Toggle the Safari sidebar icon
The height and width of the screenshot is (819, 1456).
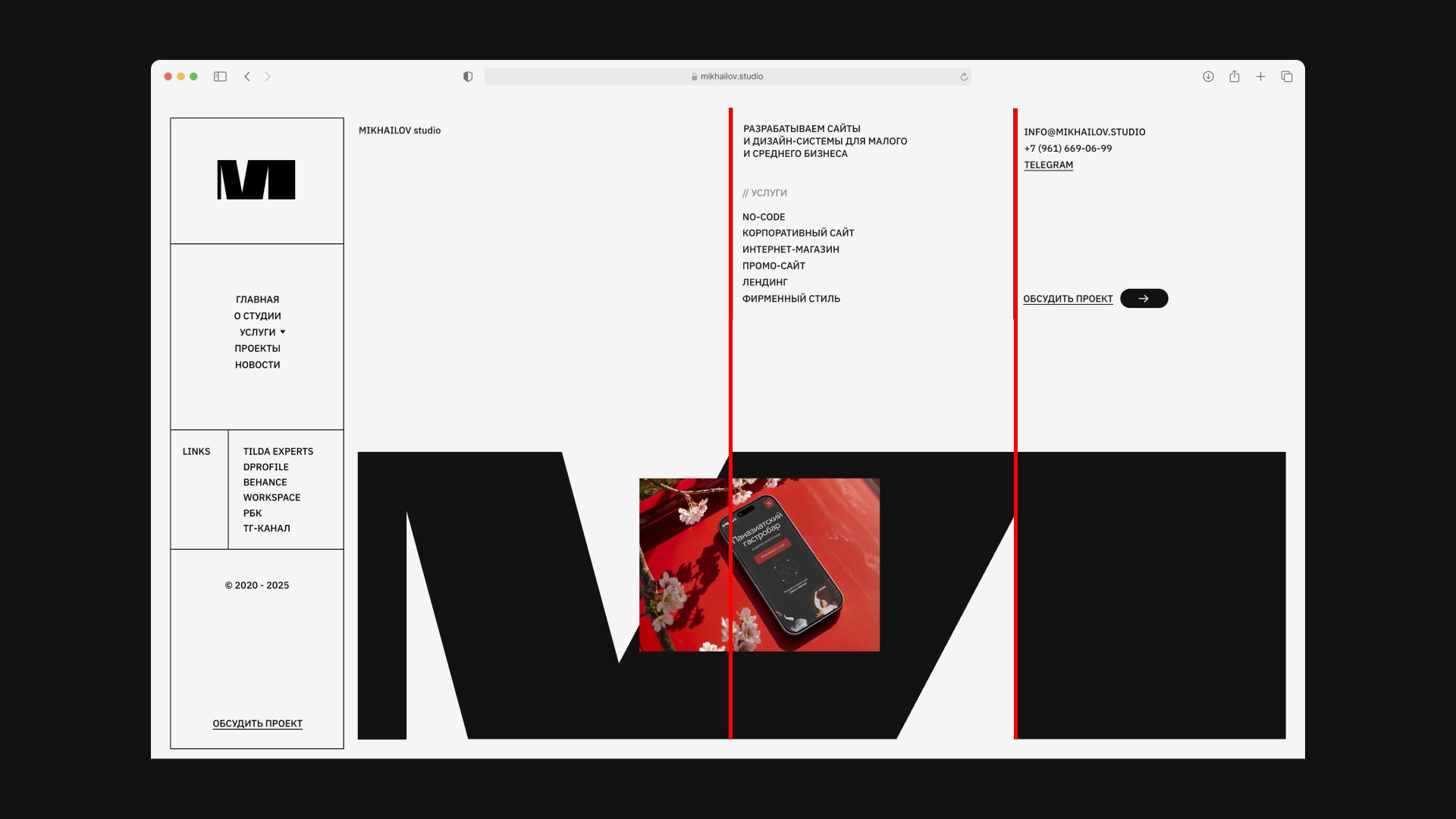[220, 77]
